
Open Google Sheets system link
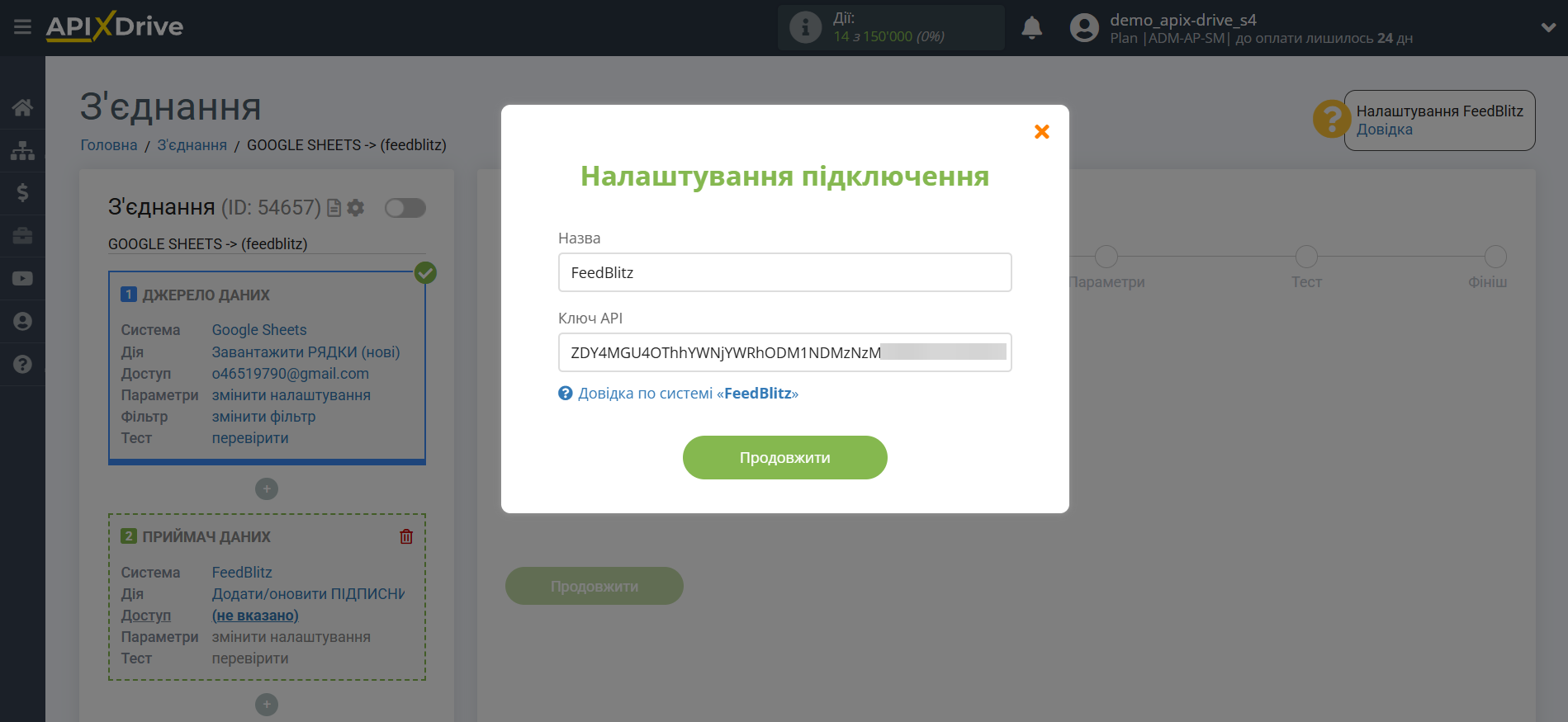coord(259,330)
